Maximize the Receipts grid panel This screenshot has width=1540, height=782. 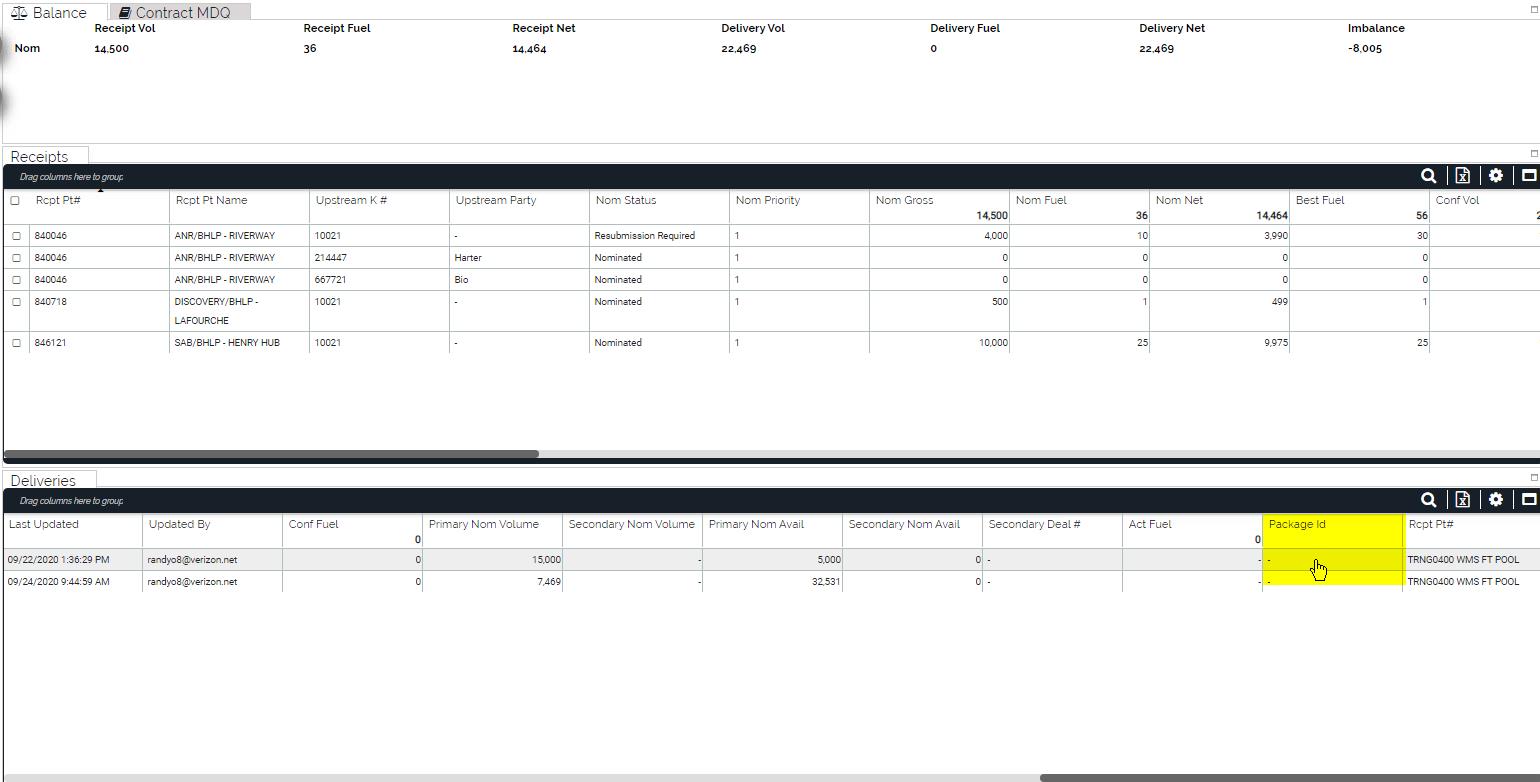click(1528, 176)
